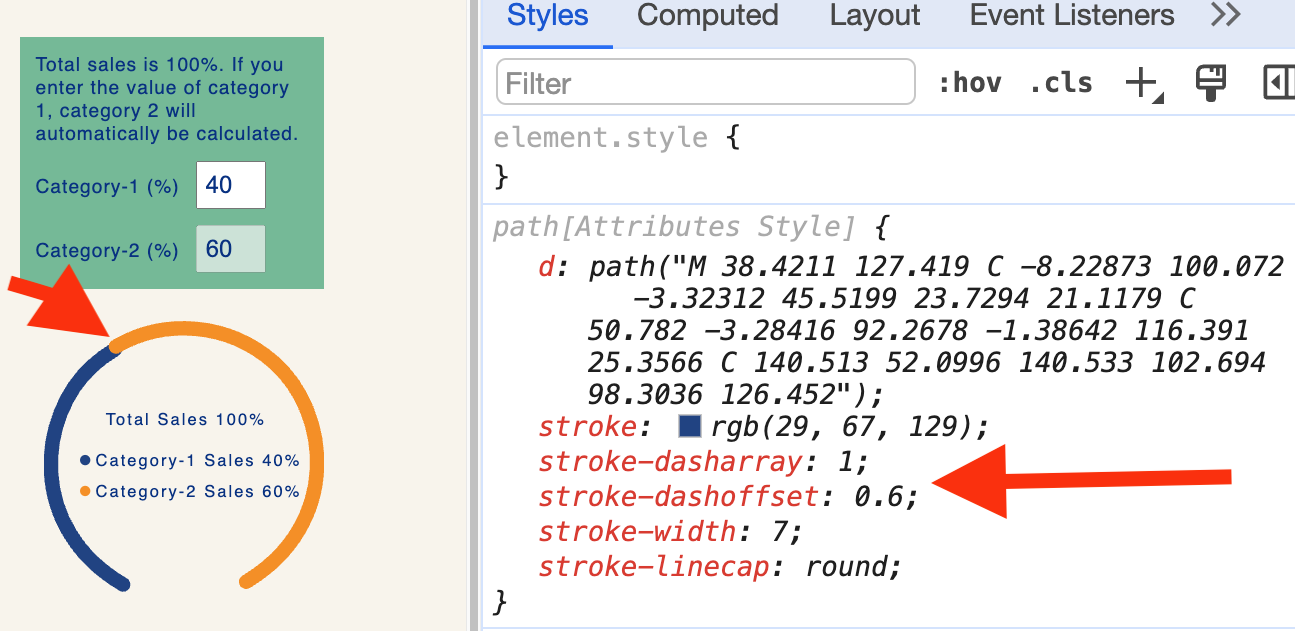Add new style rule with plus icon
1295x631 pixels.
1144,83
